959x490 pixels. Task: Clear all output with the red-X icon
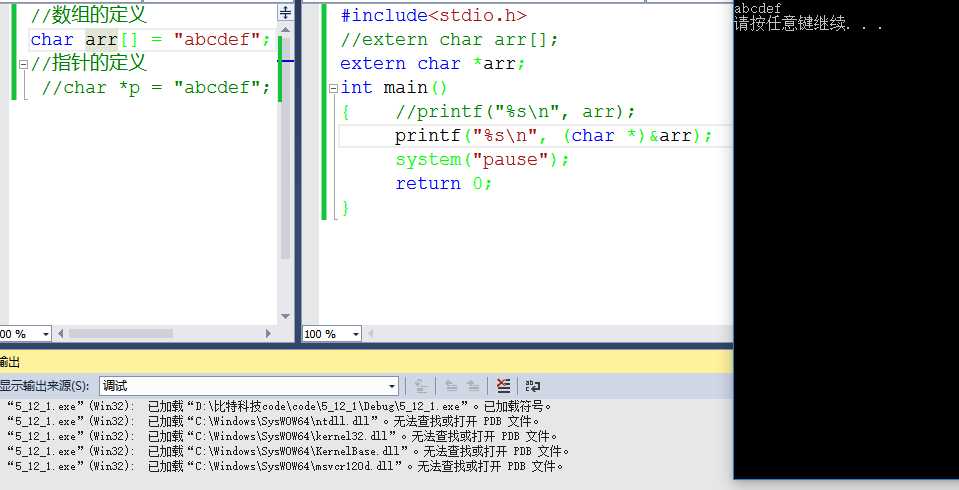coord(503,386)
